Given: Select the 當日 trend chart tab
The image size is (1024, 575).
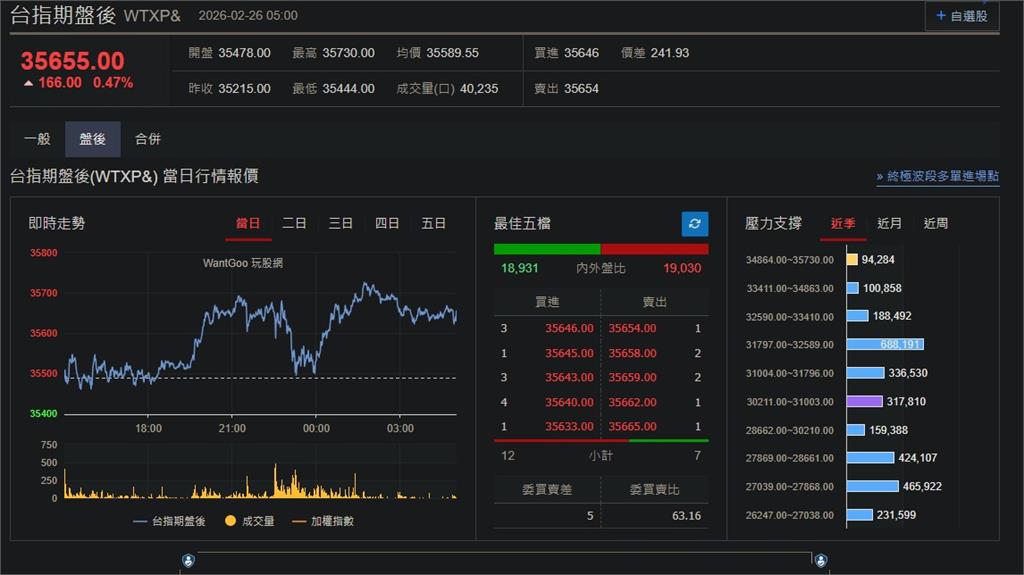Looking at the screenshot, I should pyautogui.click(x=248, y=224).
